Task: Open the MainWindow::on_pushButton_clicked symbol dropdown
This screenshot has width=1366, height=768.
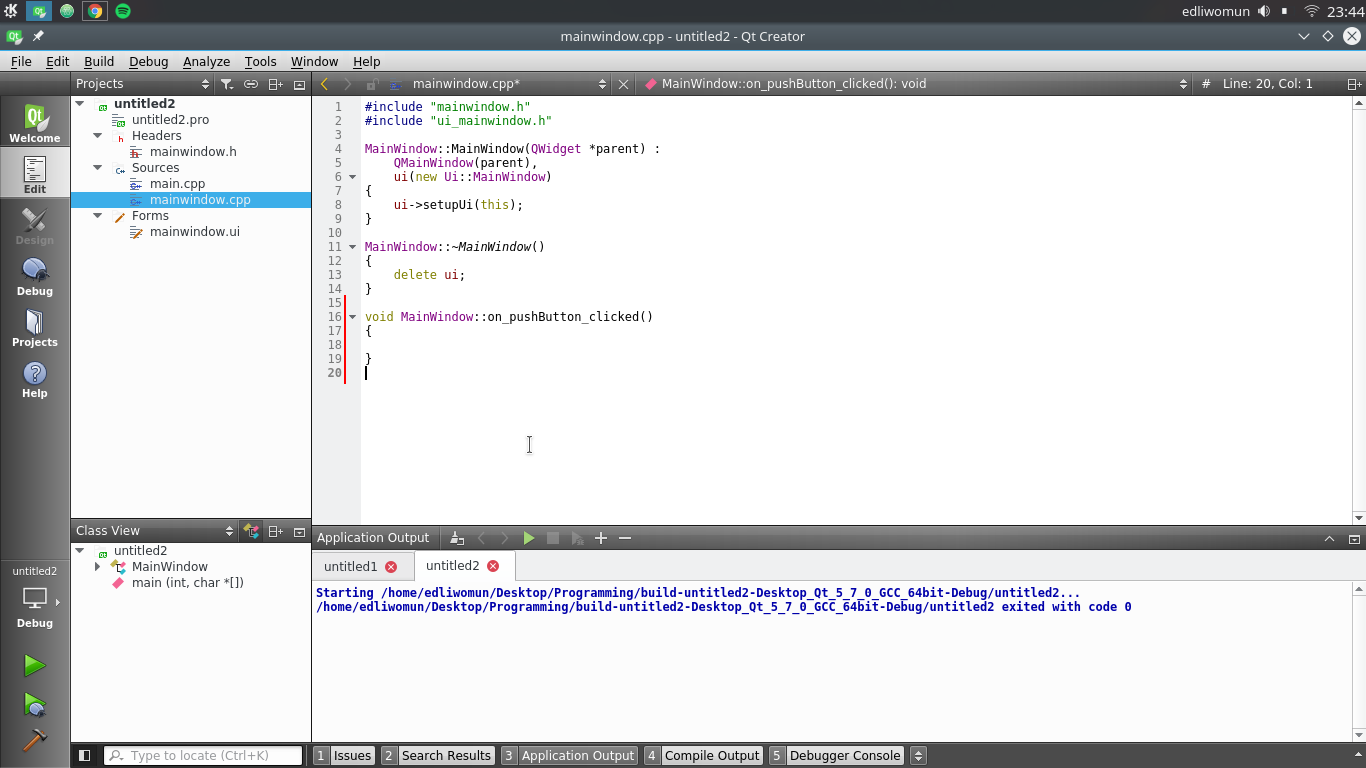Action: click(x=915, y=84)
